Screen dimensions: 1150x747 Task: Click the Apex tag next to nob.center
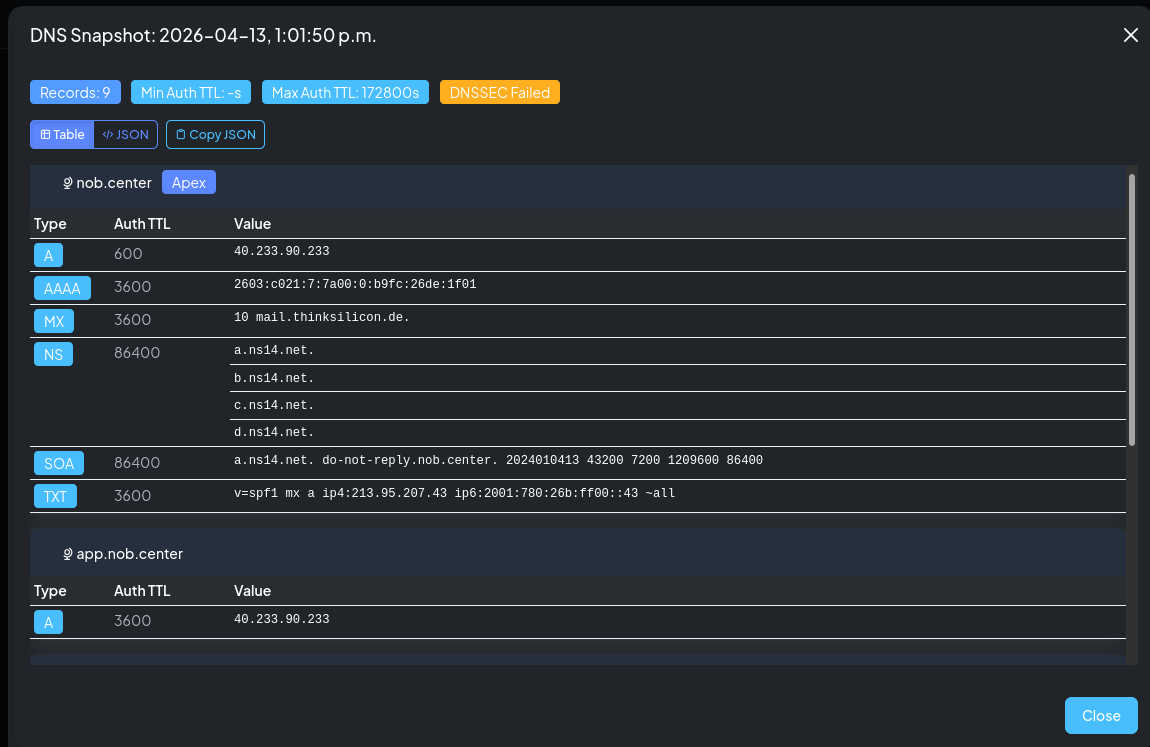188,183
